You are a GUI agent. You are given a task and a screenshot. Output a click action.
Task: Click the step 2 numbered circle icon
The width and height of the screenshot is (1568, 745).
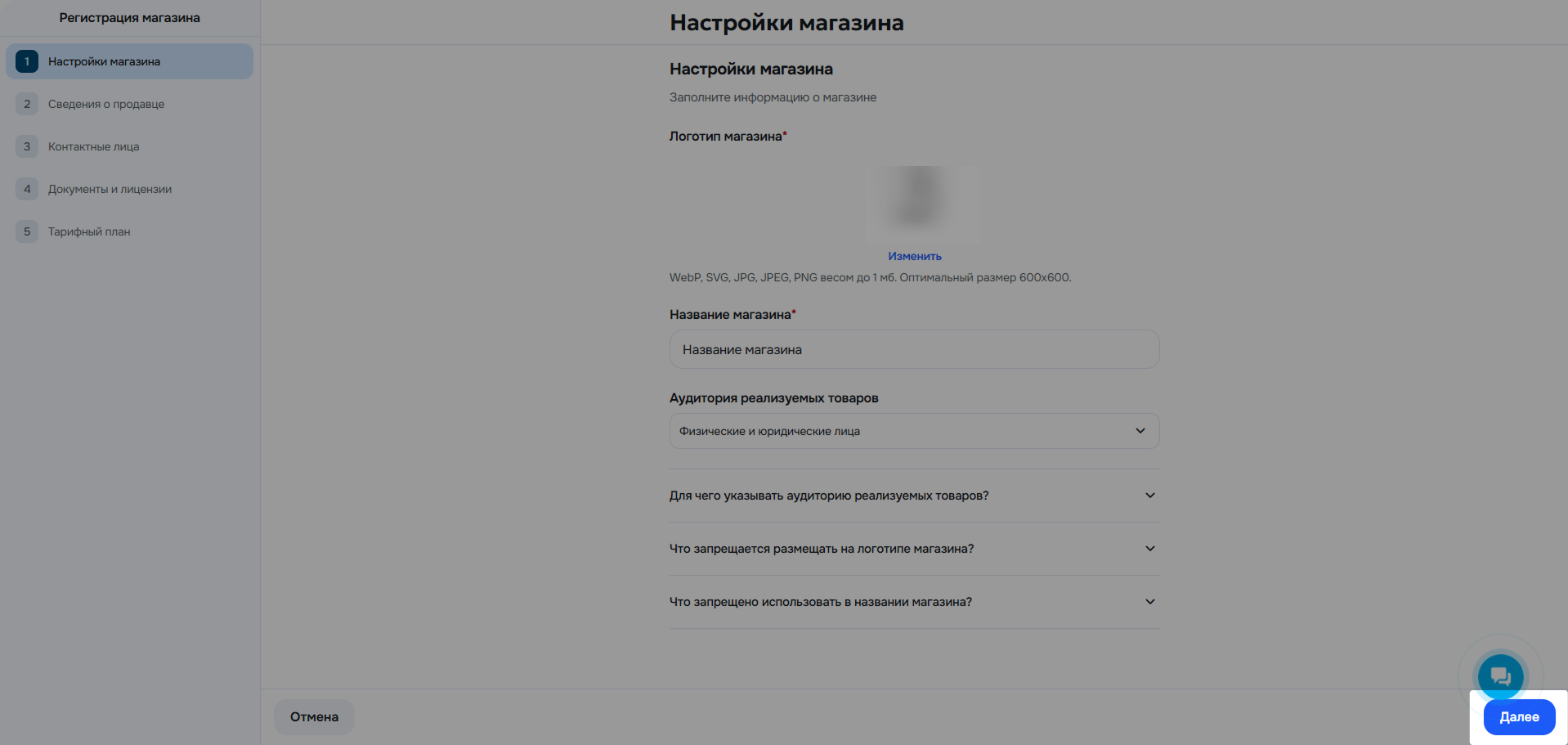(26, 104)
